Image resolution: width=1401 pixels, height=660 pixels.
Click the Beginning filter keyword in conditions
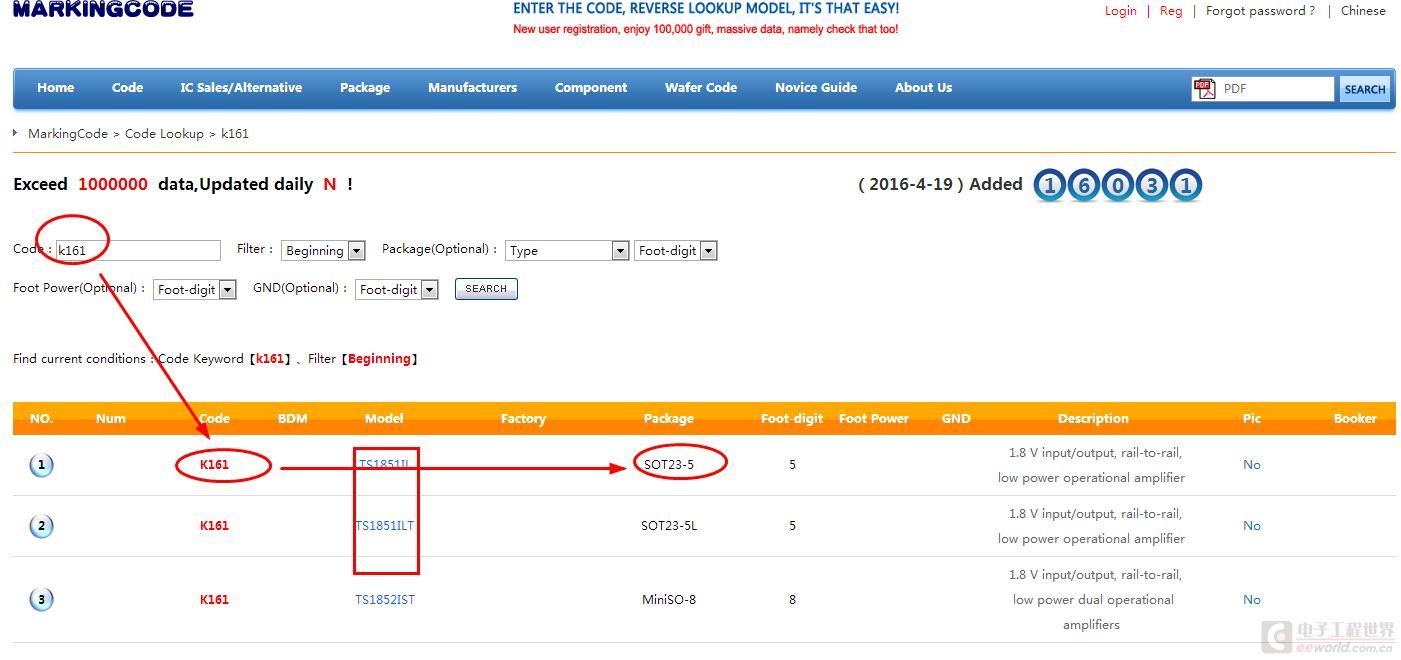[380, 359]
